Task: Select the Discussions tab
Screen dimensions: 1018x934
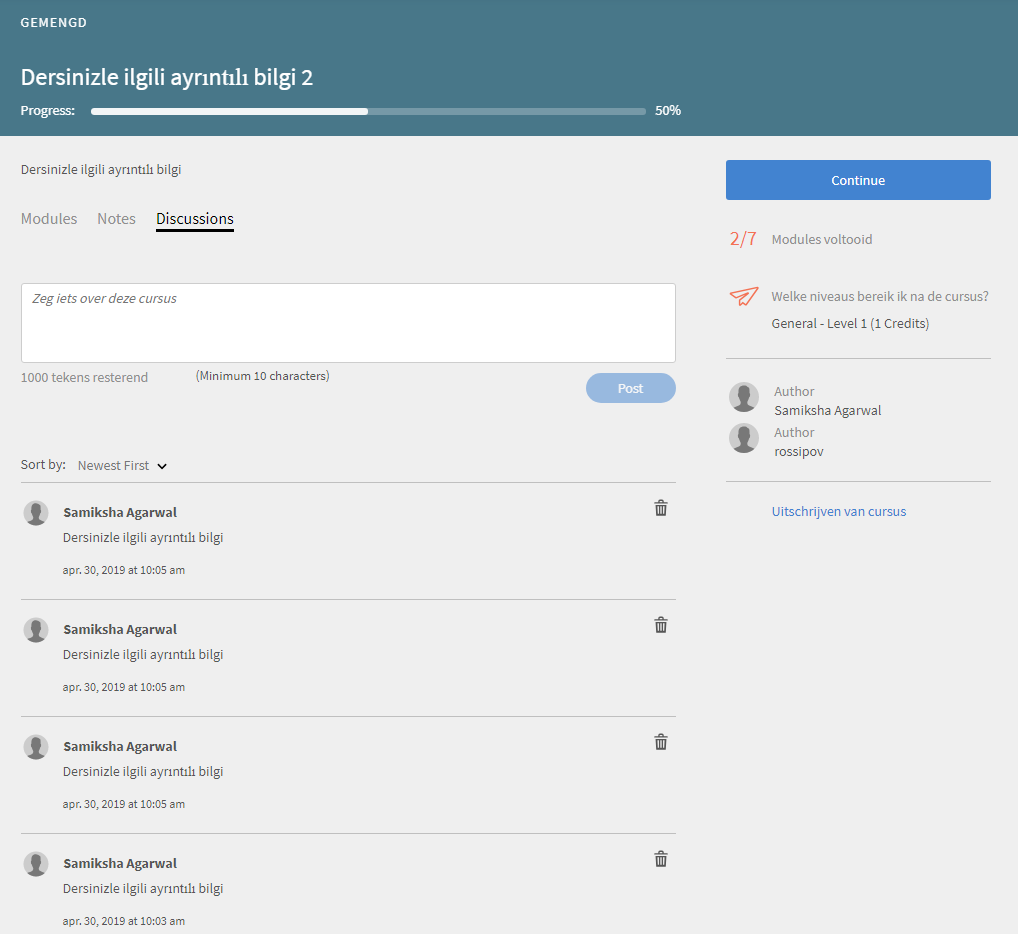Action: [x=195, y=219]
